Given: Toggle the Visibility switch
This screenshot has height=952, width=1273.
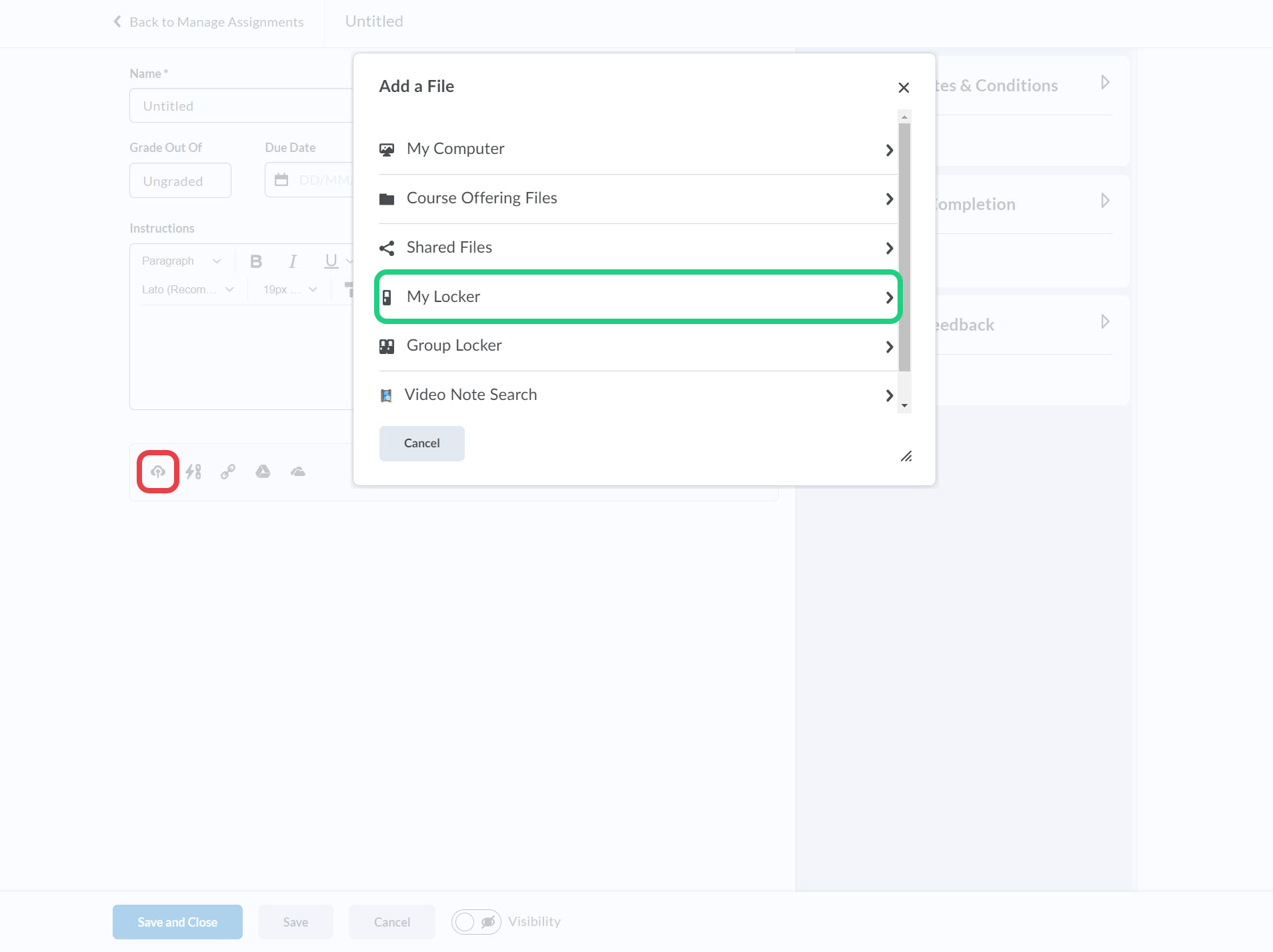Looking at the screenshot, I should [475, 922].
